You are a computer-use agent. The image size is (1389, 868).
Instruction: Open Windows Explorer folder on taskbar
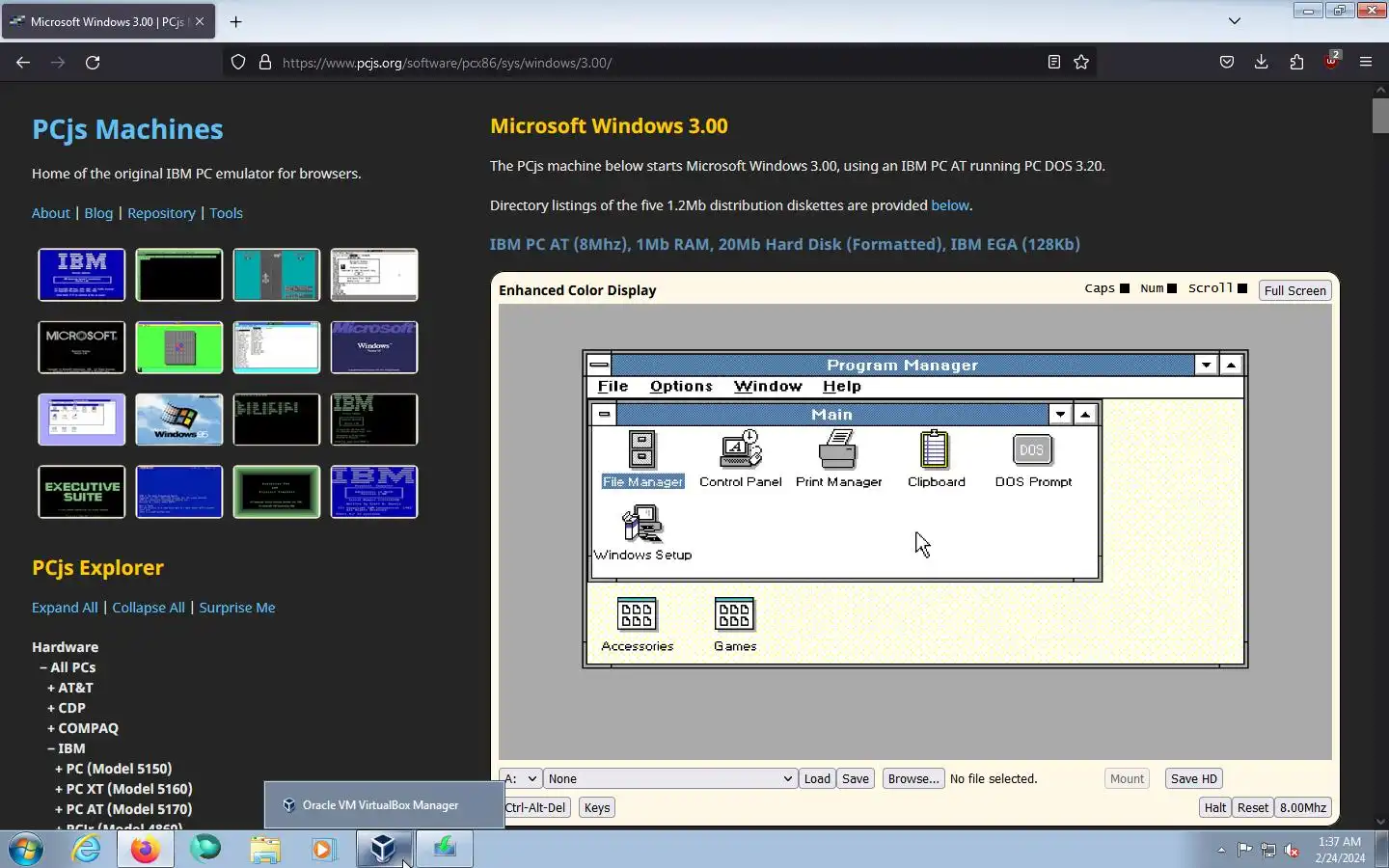tap(264, 849)
